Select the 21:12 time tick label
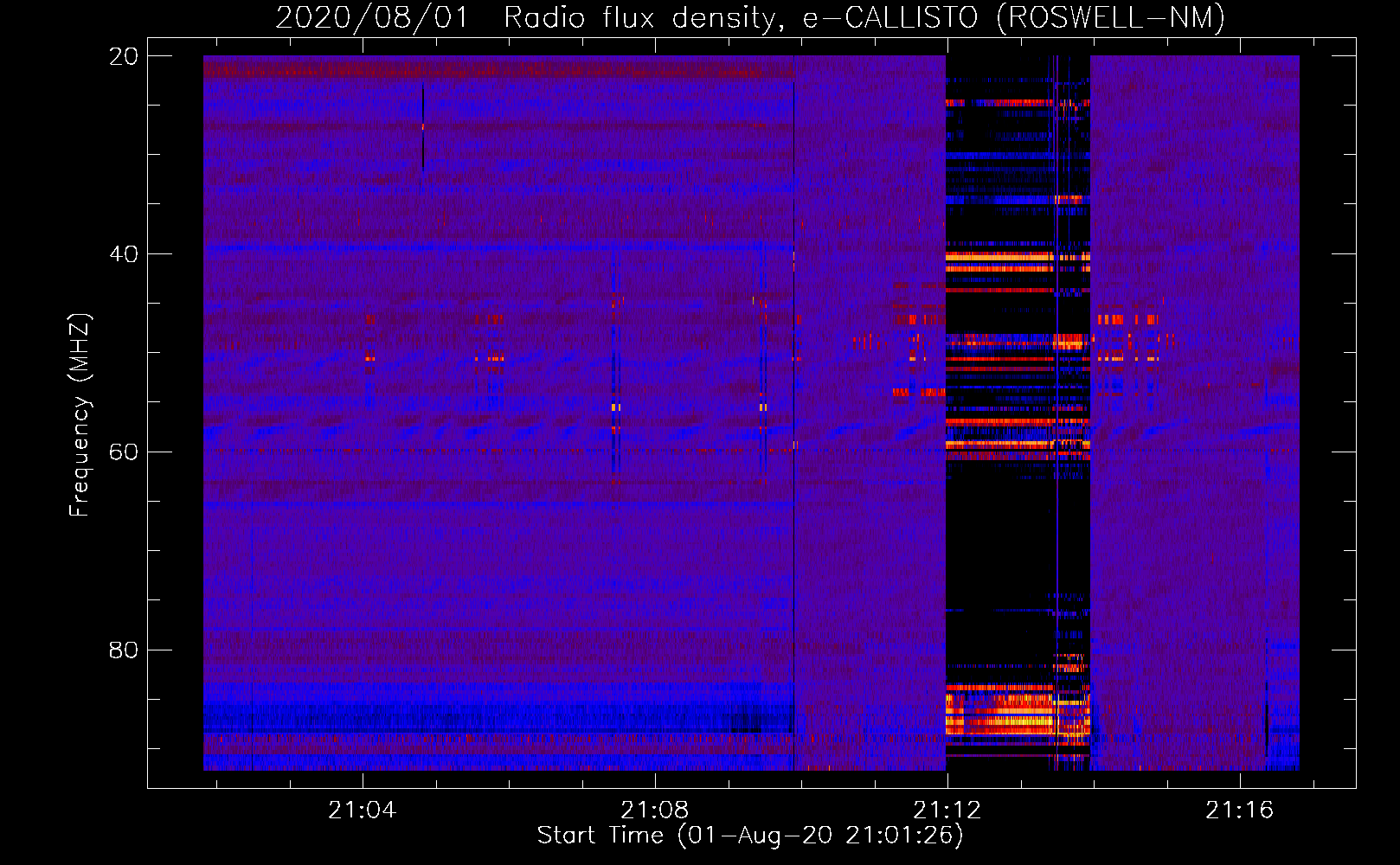 click(947, 810)
